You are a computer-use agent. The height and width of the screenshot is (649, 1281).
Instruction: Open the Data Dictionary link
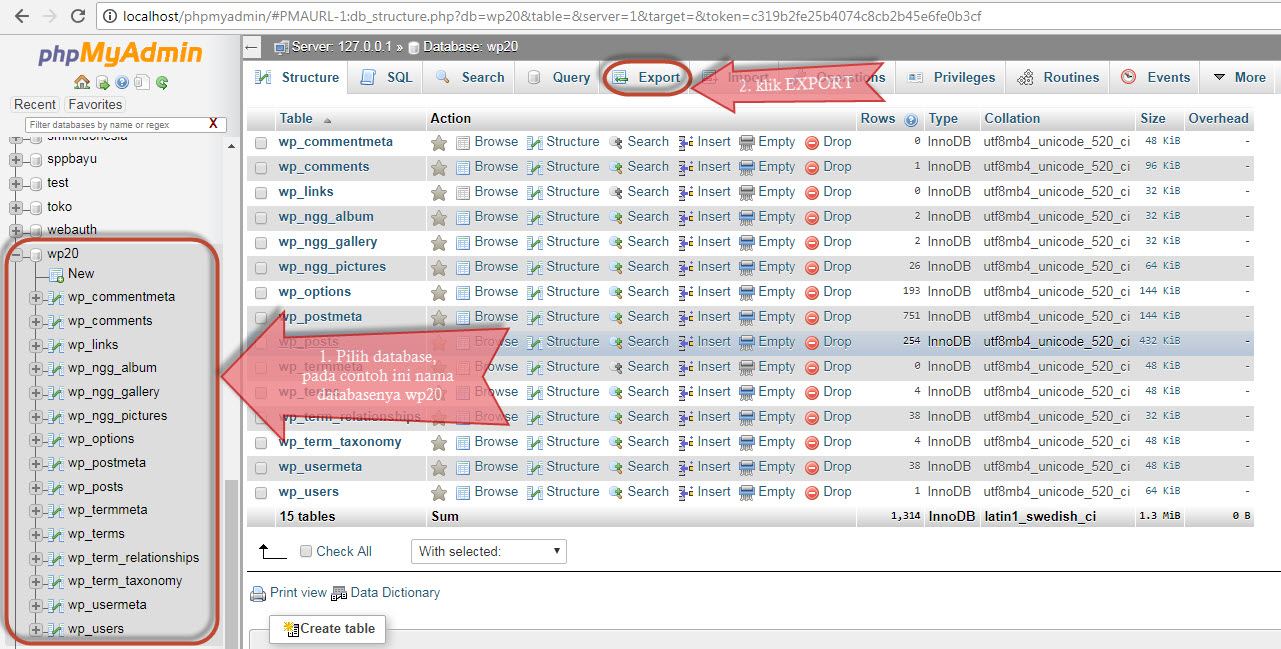pos(394,593)
